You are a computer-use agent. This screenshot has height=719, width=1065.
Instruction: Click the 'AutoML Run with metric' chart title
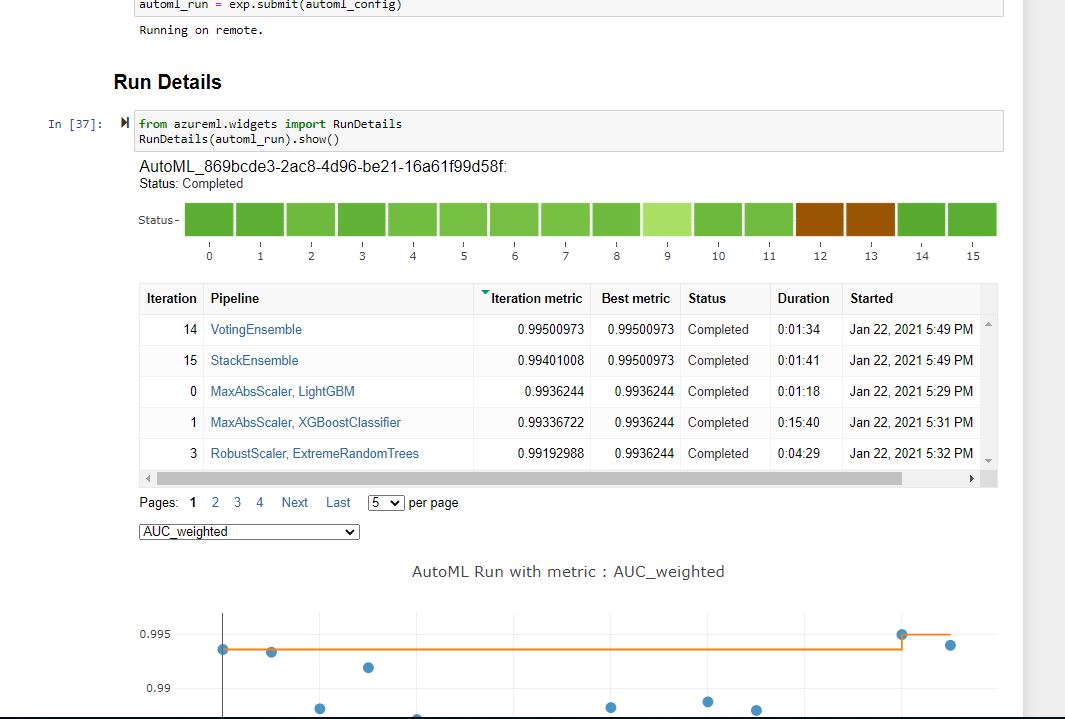pyautogui.click(x=568, y=572)
